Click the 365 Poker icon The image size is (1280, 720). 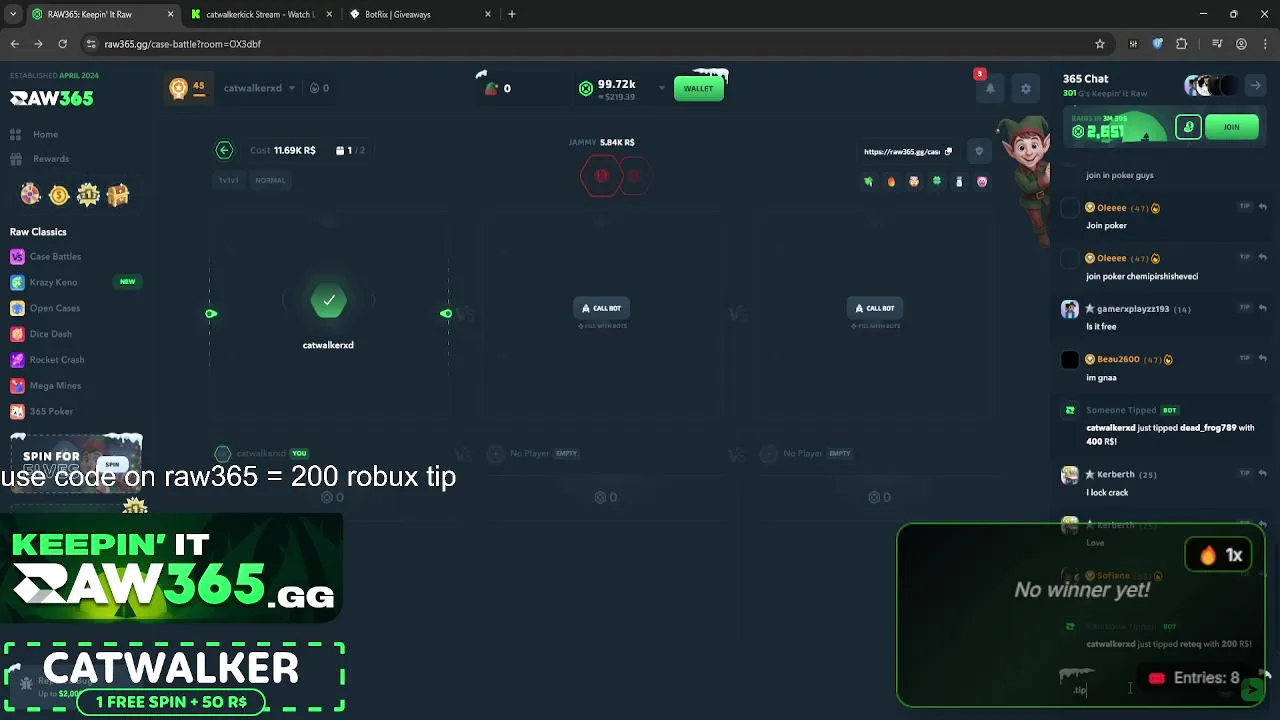(x=17, y=412)
